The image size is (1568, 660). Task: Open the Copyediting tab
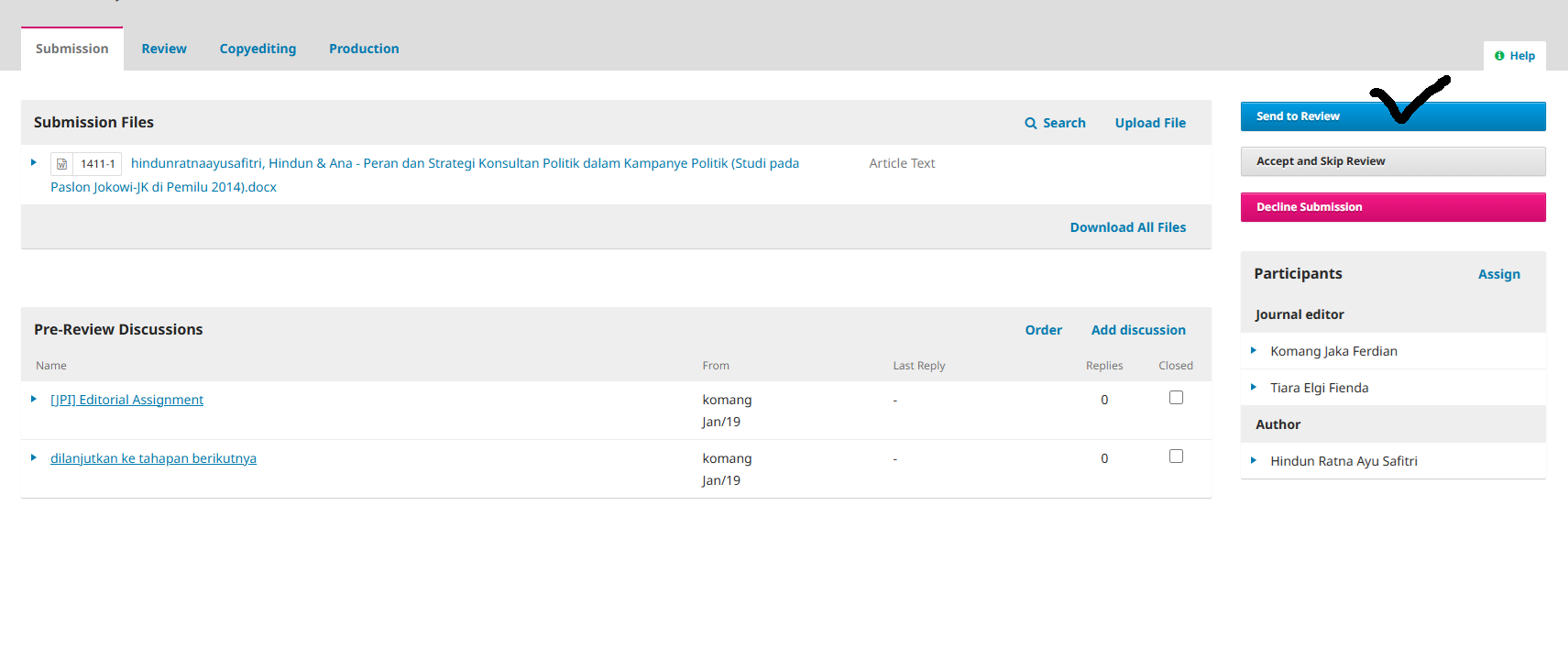258,49
